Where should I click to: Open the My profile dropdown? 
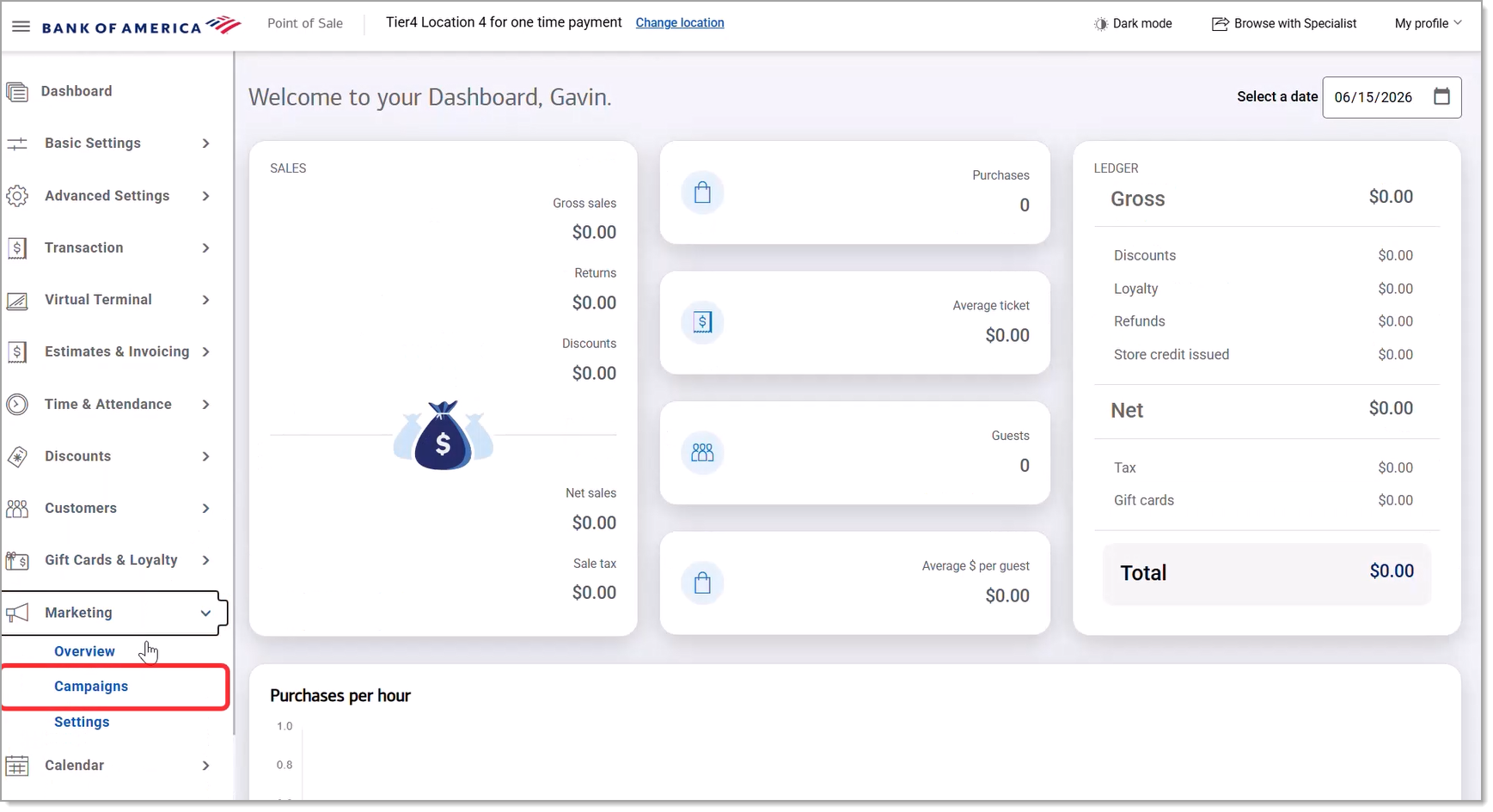pos(1428,23)
